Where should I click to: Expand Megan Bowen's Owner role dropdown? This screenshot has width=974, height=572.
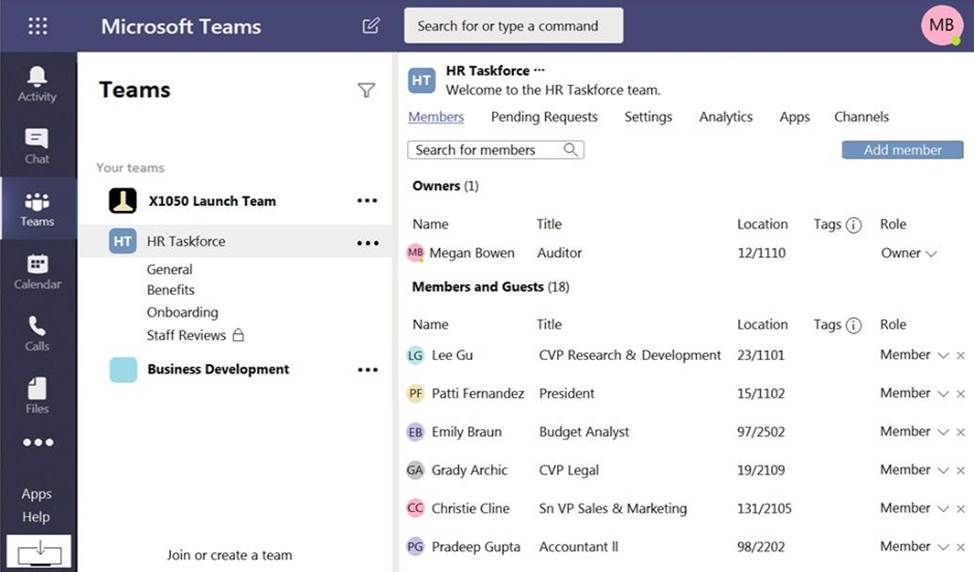click(931, 254)
